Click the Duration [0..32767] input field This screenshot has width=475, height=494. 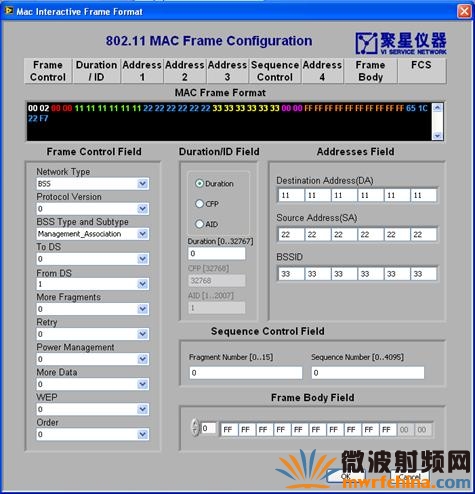click(217, 253)
